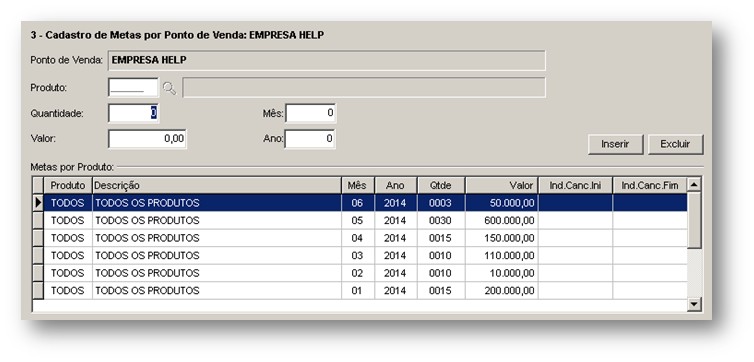Select the row selector for month 03
Screen dimensions: 754x362
pos(38,256)
